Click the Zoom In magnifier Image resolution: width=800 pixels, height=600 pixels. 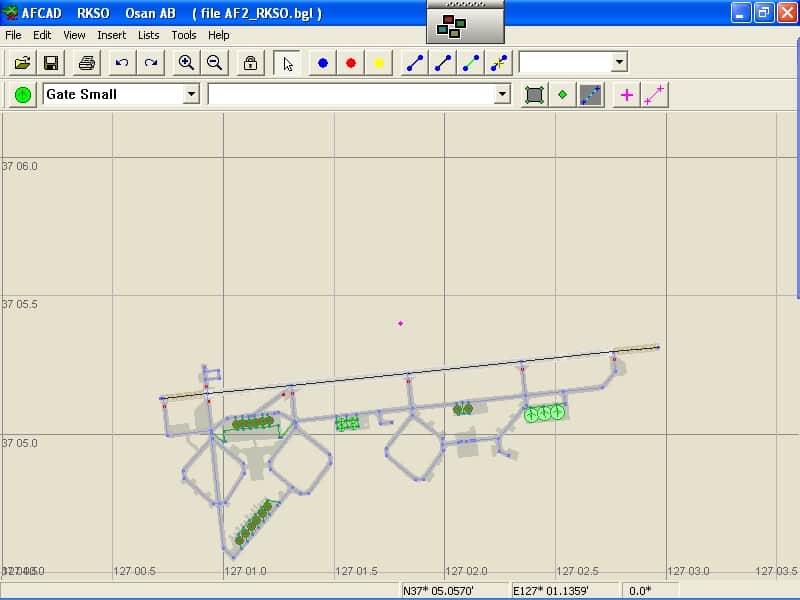pos(186,63)
